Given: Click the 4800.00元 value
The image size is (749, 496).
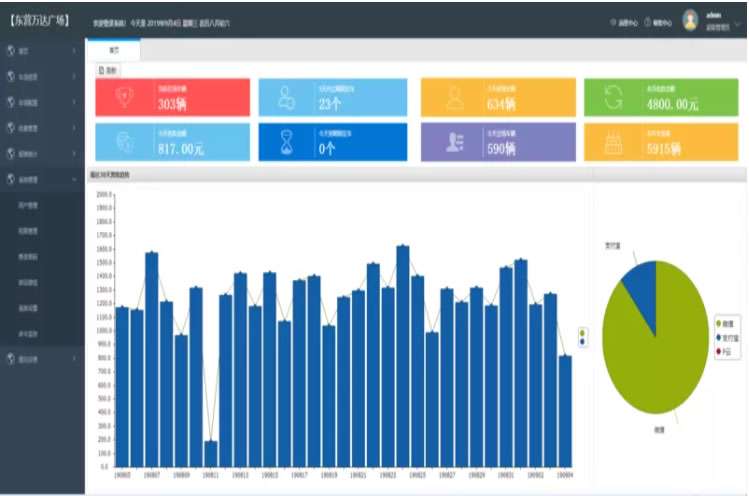Looking at the screenshot, I should coord(673,104).
